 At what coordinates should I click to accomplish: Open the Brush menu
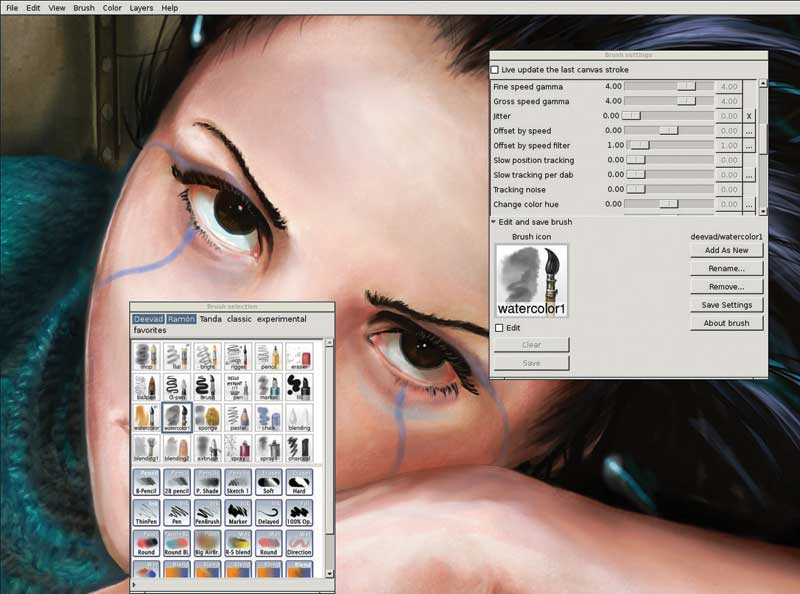point(84,8)
